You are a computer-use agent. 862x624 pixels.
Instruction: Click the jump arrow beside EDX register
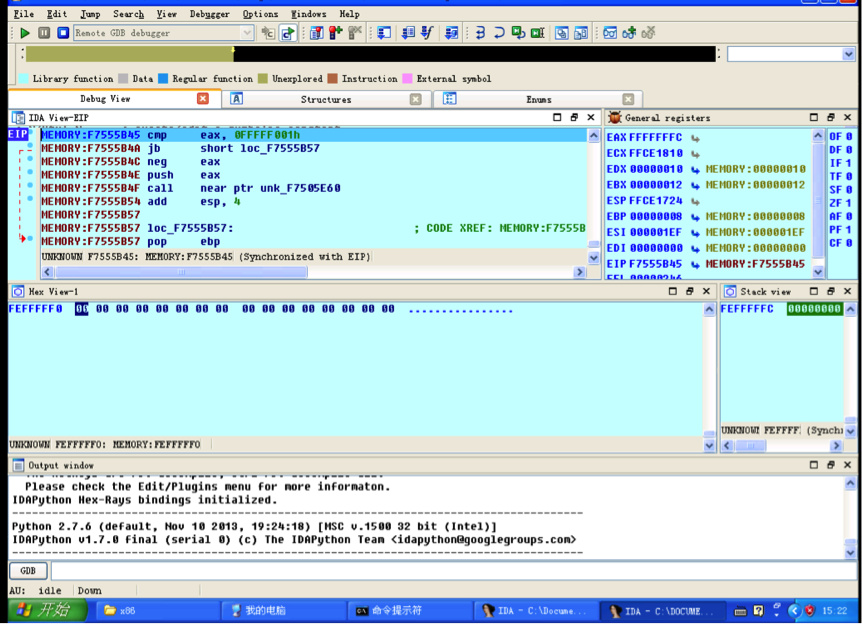[696, 169]
